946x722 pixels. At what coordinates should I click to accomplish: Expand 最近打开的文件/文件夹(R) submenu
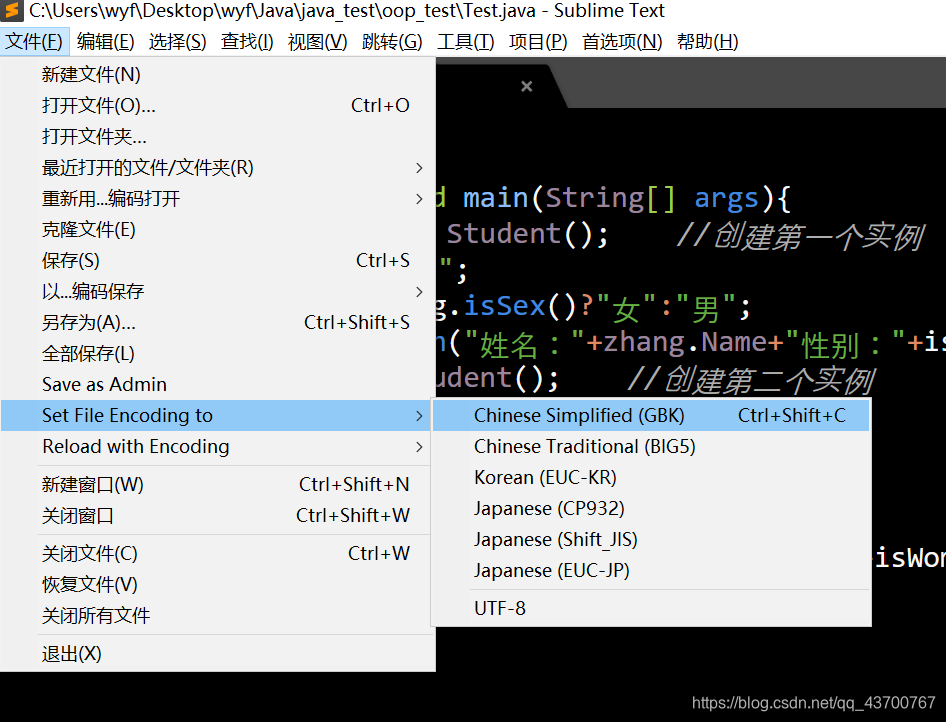point(217,168)
